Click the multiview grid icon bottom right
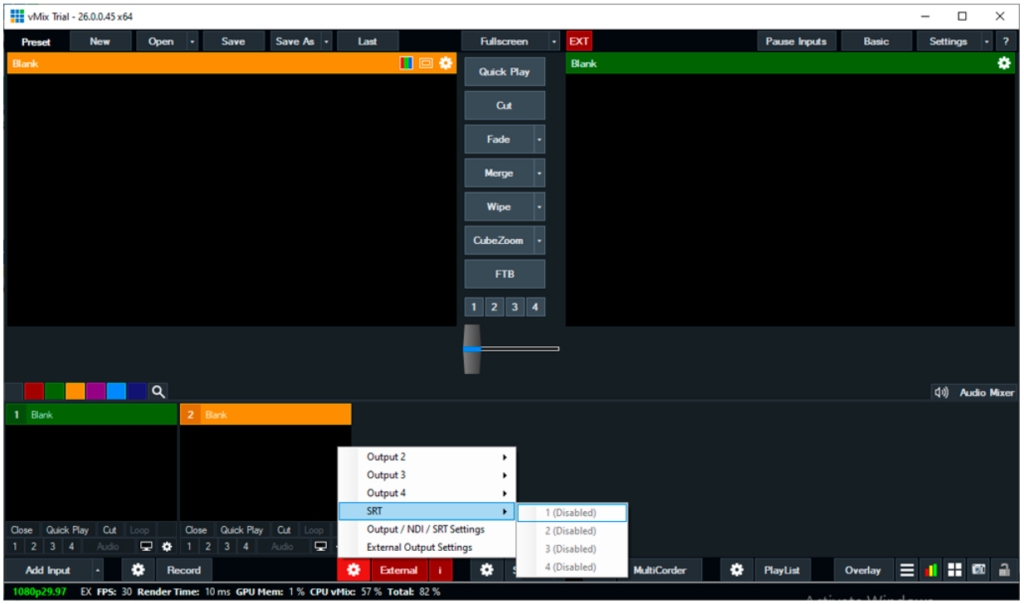Image resolution: width=1024 pixels, height=604 pixels. coord(954,570)
